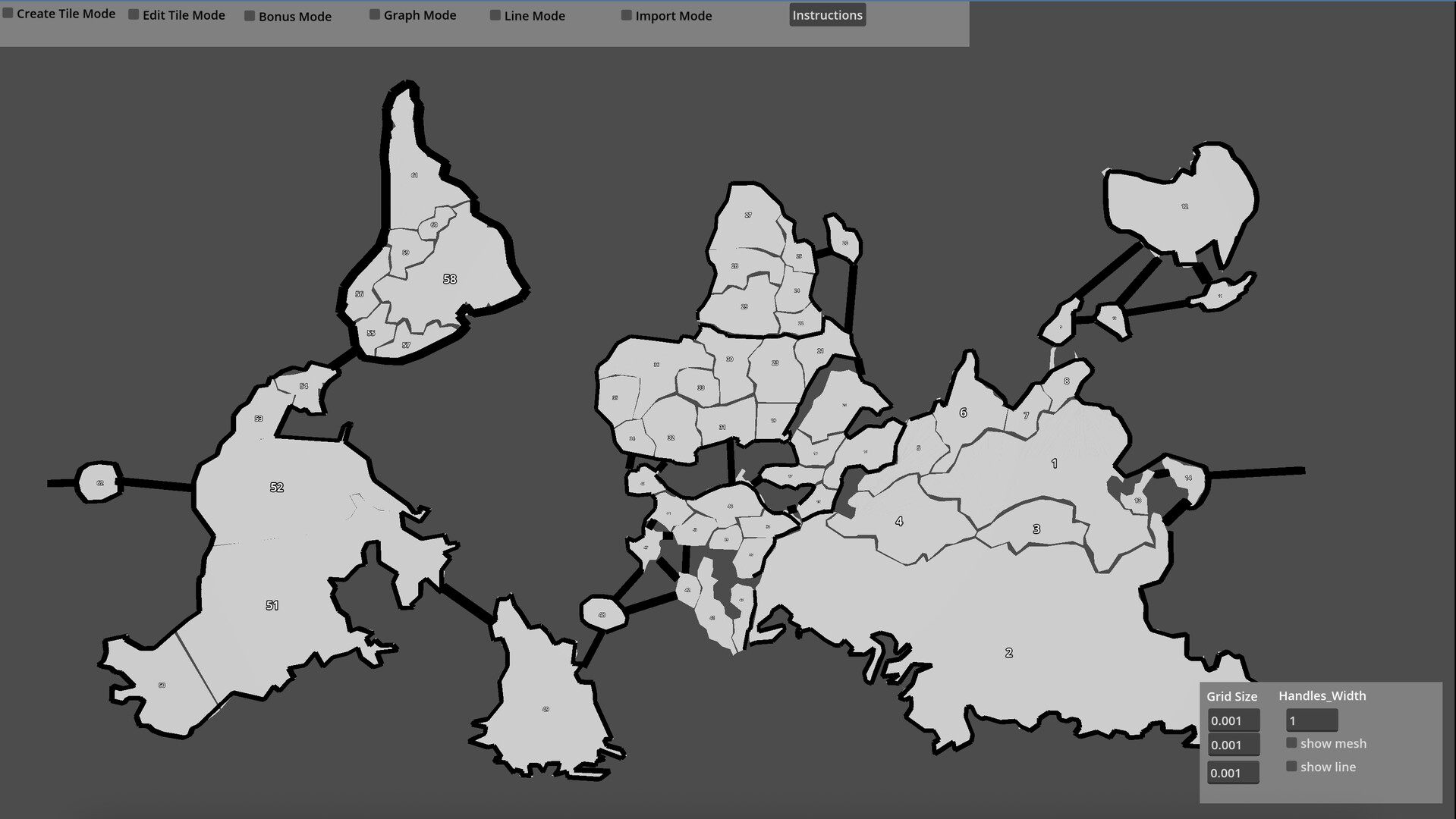Toggle Bonus Mode on

[250, 14]
